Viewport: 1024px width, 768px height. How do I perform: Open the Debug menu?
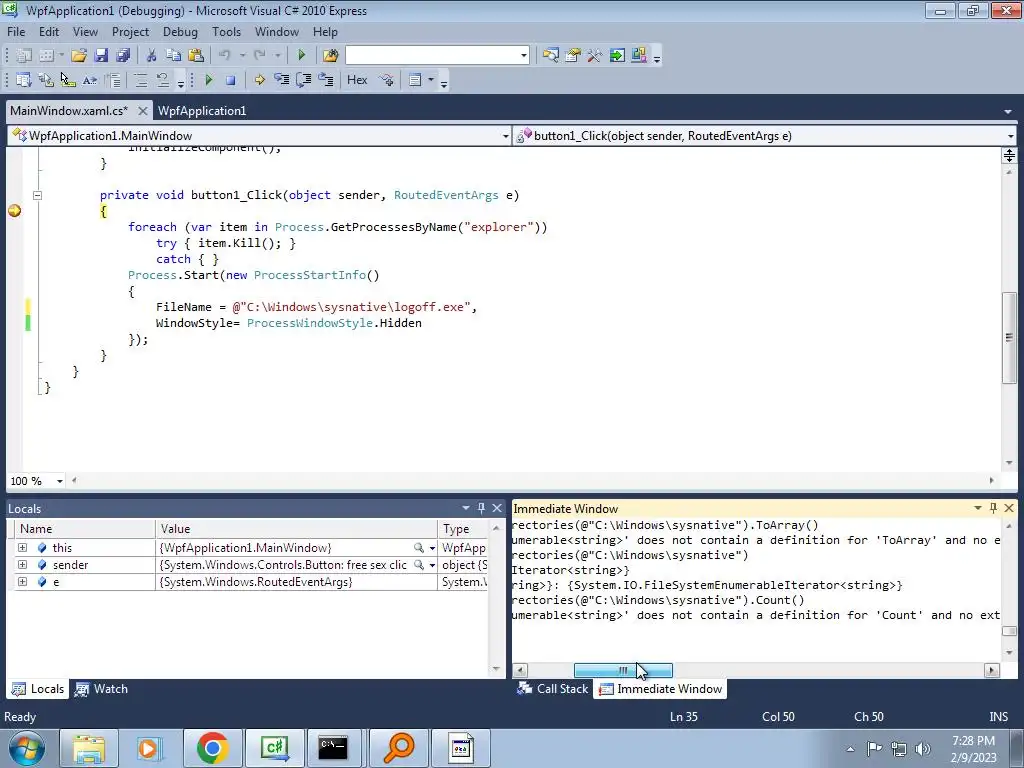(180, 31)
